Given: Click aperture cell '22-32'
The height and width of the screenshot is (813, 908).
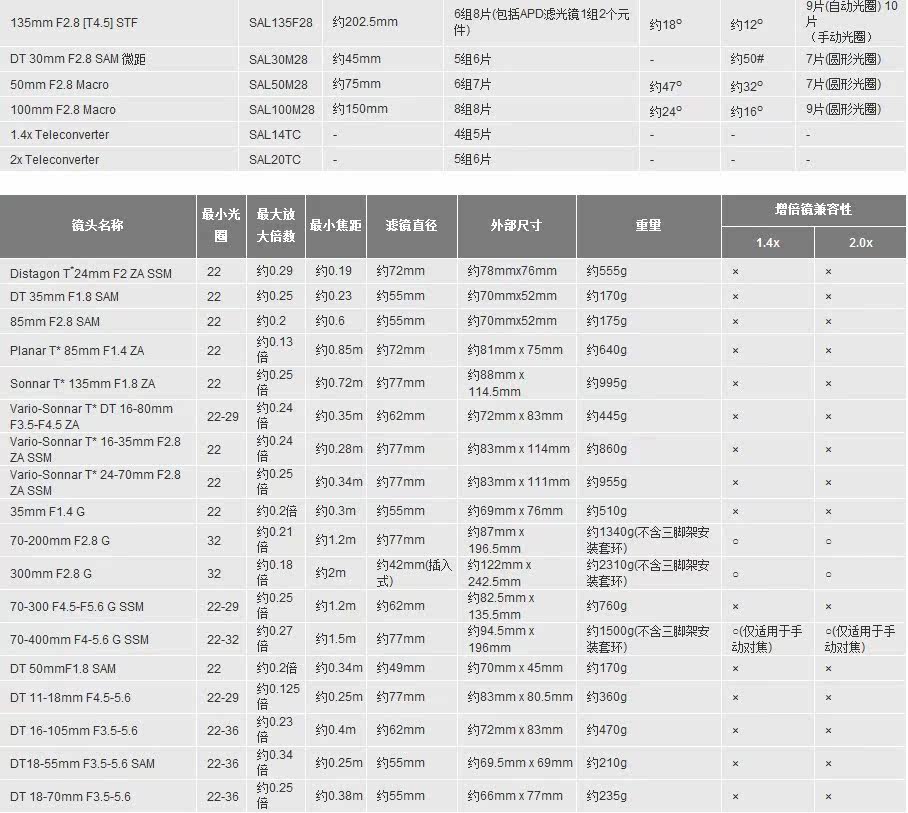Looking at the screenshot, I should pyautogui.click(x=223, y=639).
